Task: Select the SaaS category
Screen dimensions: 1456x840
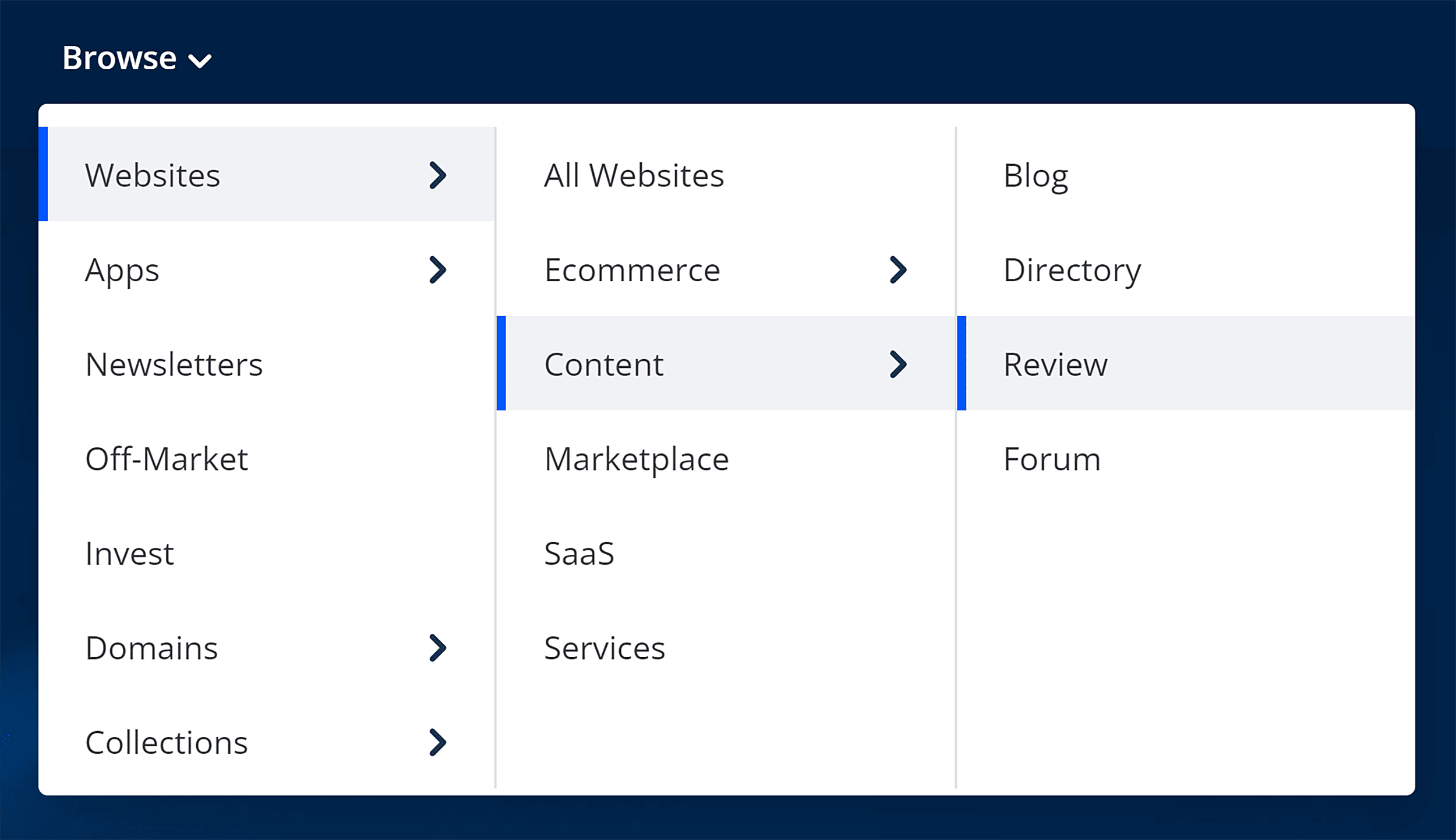Action: (579, 554)
